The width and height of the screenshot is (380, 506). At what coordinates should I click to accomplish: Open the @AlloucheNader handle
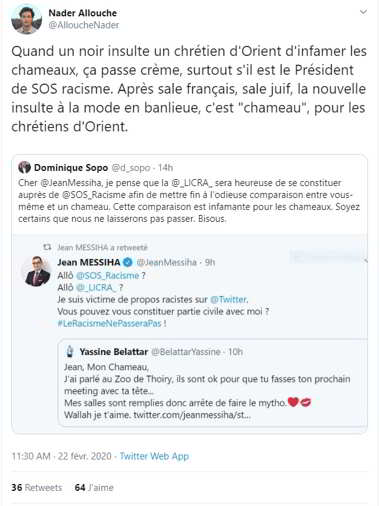click(84, 25)
